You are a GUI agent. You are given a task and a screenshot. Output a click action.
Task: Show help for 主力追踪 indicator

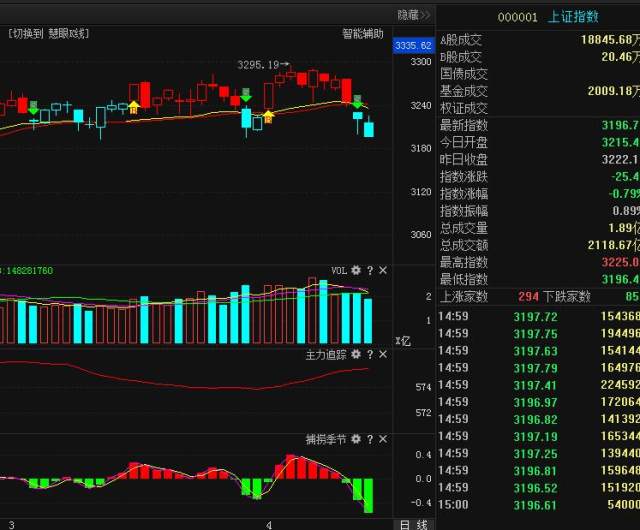(369, 354)
